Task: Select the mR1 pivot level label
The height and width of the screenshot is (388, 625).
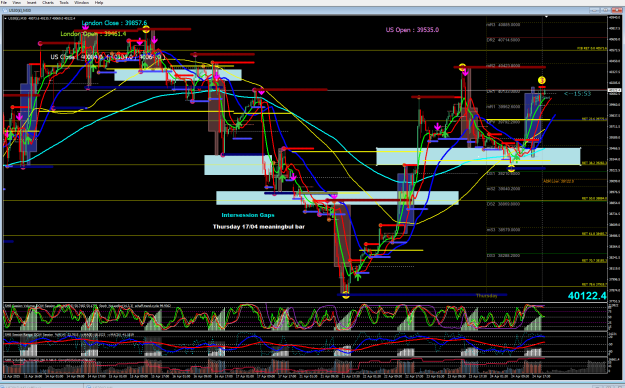Action: (x=503, y=107)
